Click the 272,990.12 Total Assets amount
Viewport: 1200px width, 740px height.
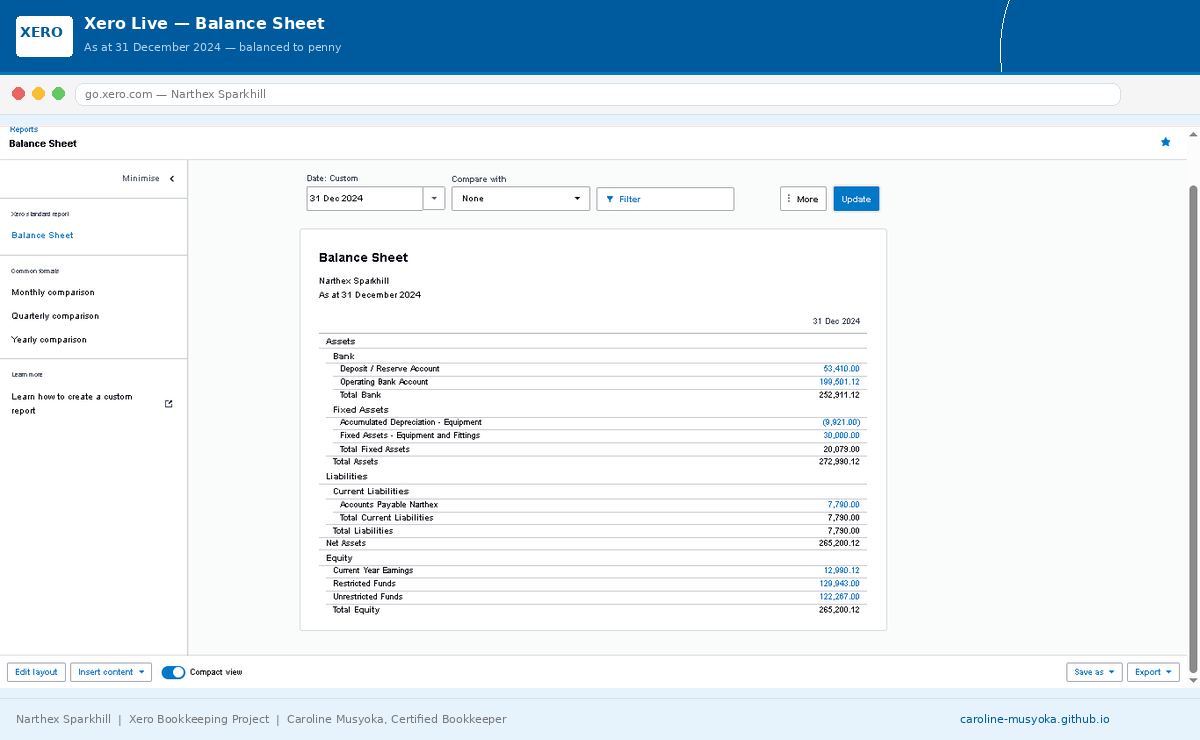tap(839, 462)
